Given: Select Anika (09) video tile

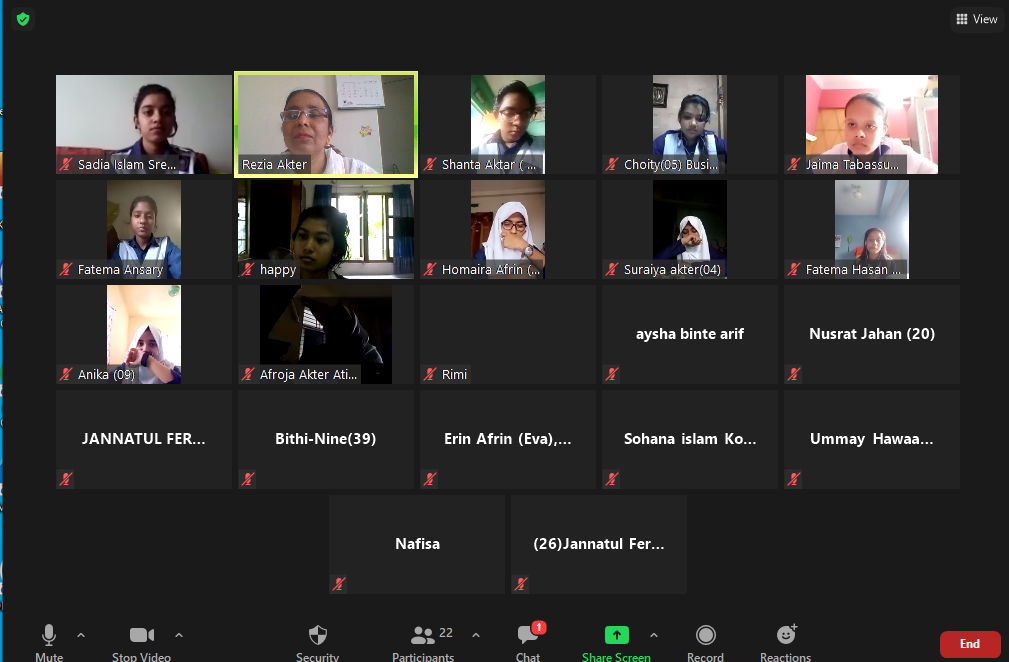Looking at the screenshot, I should [x=143, y=335].
